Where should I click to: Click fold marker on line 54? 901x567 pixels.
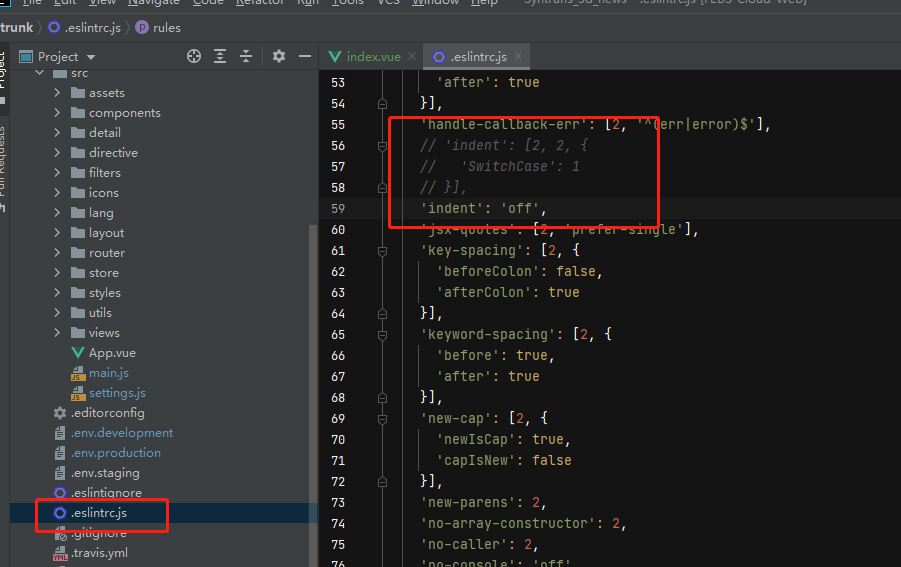point(382,104)
